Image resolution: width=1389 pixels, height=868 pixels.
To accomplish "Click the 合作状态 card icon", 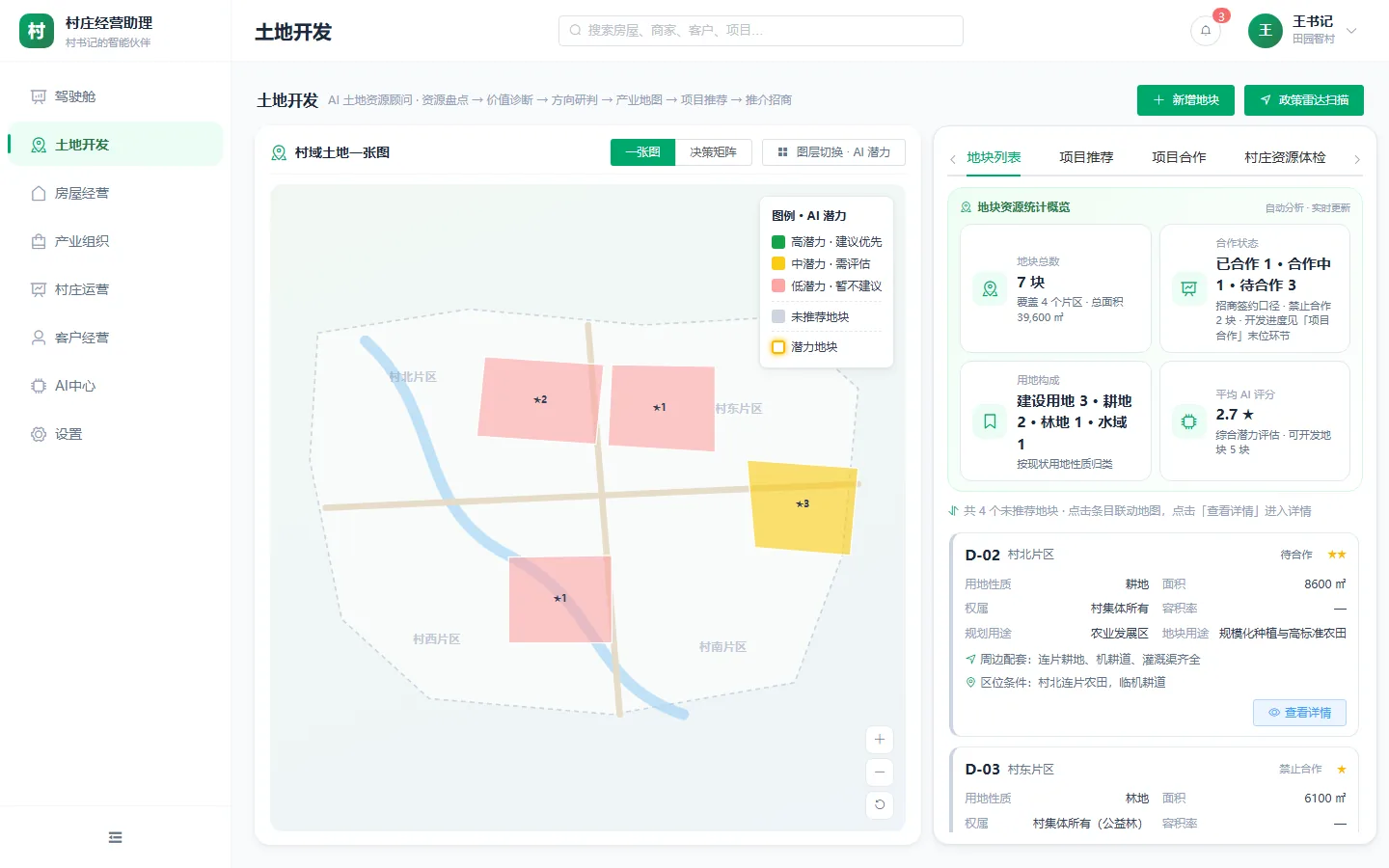I will point(1189,288).
